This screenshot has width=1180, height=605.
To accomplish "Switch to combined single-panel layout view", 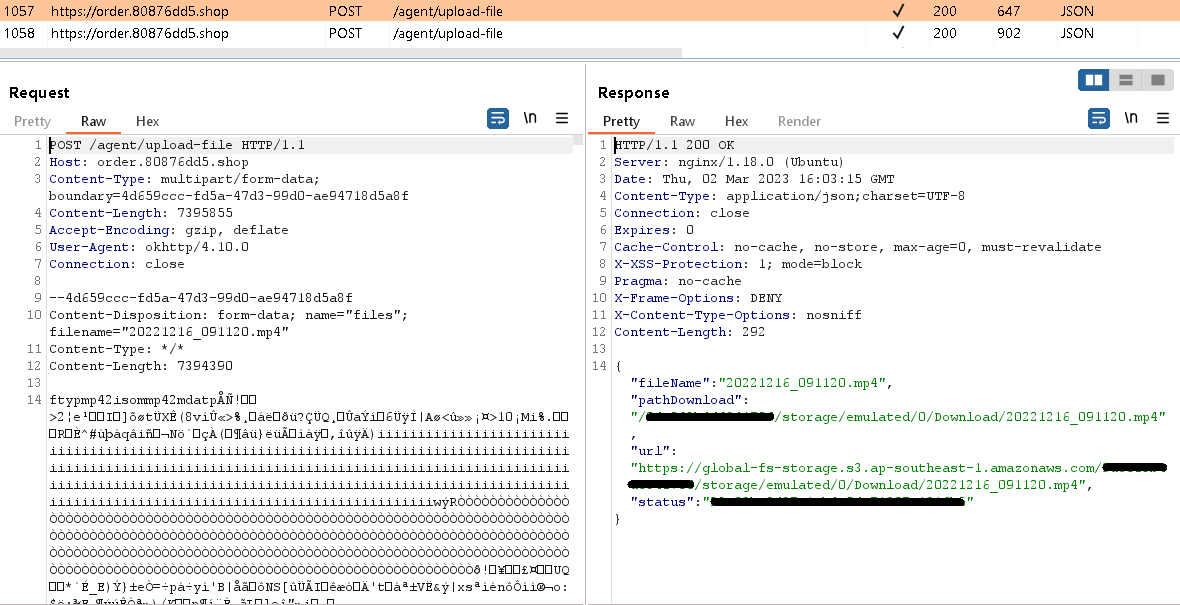I will (1158, 80).
